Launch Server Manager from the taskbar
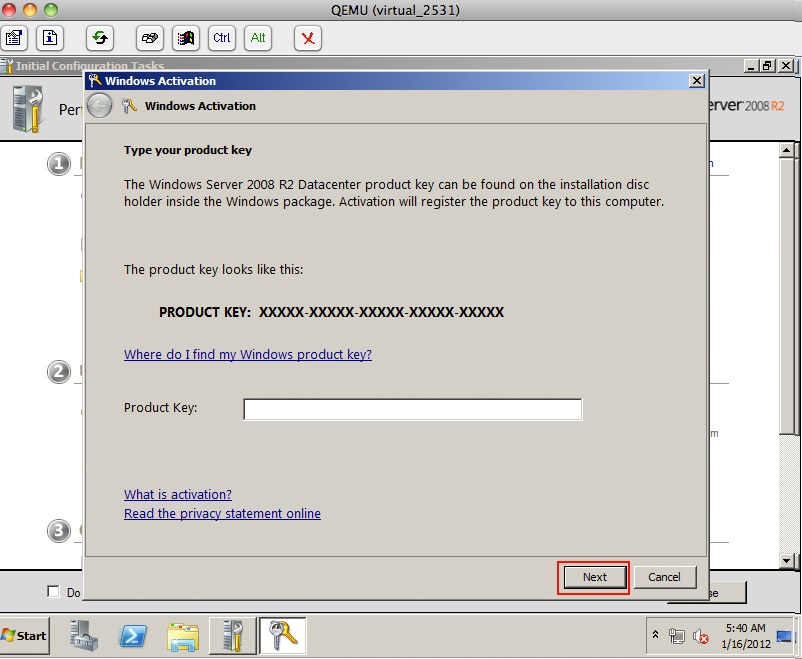Screen dimensions: 802x659 click(x=84, y=635)
